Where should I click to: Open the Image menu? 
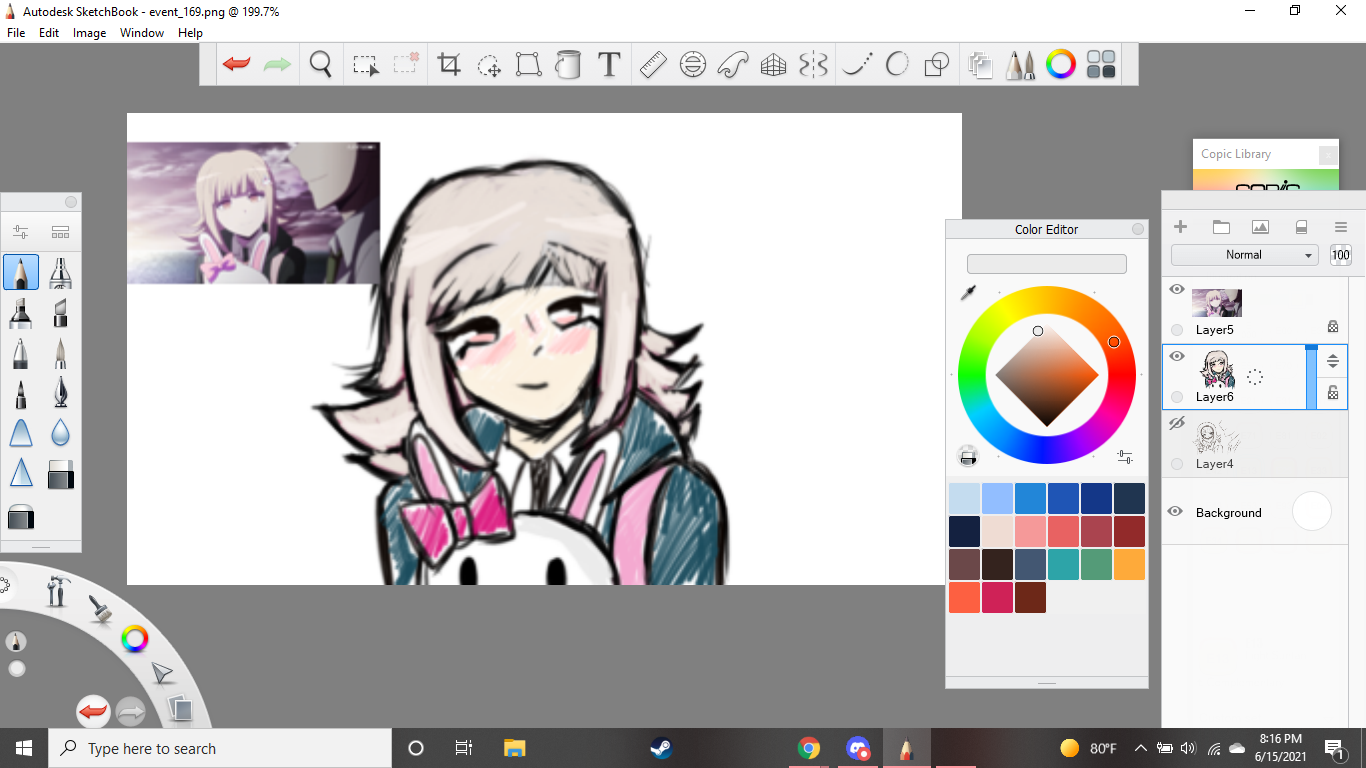point(89,33)
